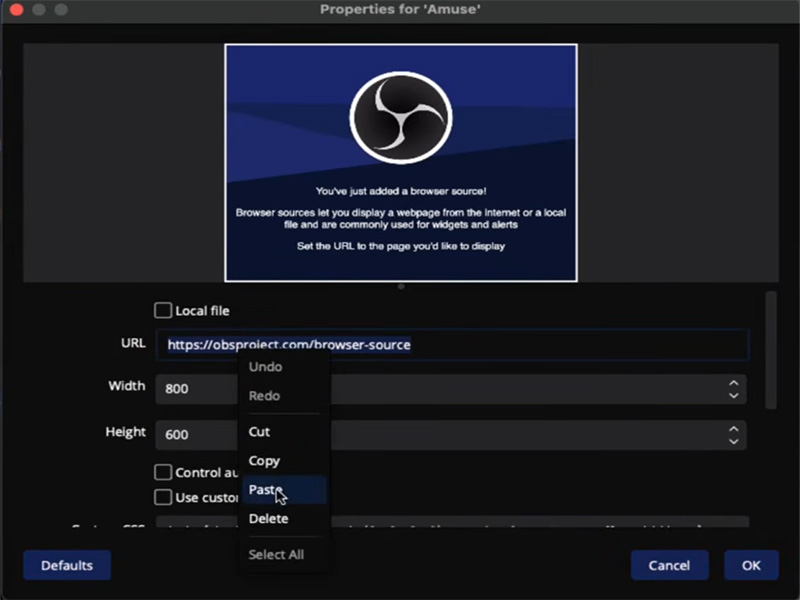The height and width of the screenshot is (600, 800).
Task: Choose Undo from the context menu
Action: pos(284,367)
